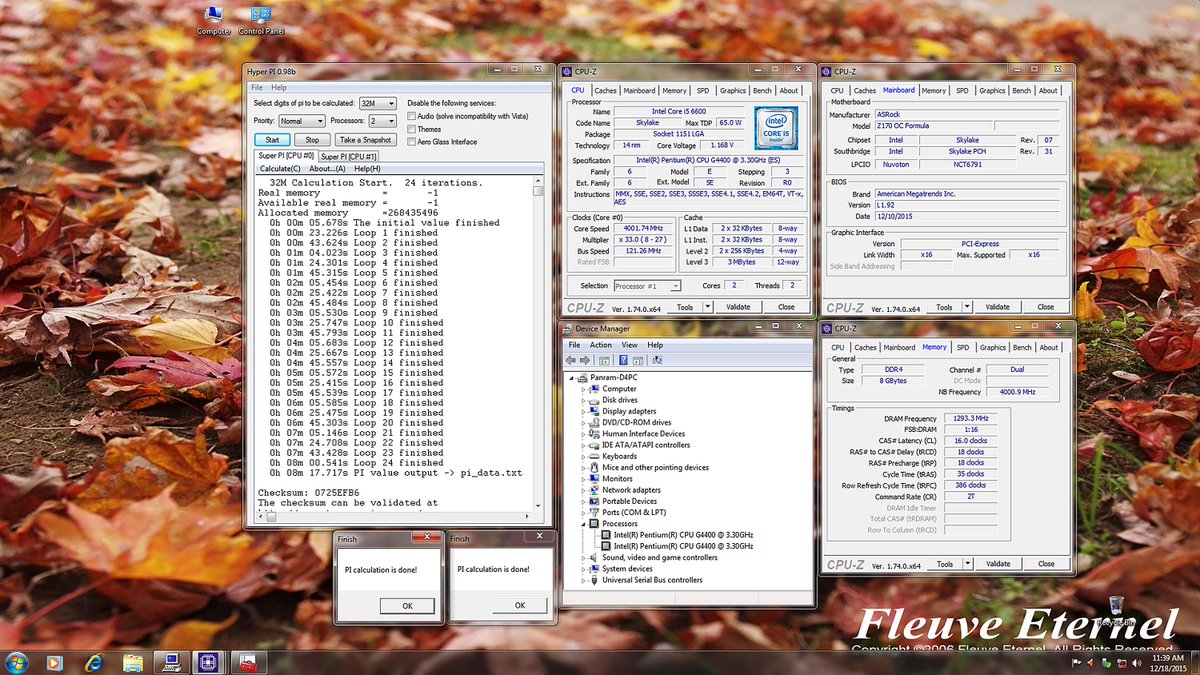Open Calculate(C) menu in Super PI
The width and height of the screenshot is (1200, 675).
(x=280, y=168)
